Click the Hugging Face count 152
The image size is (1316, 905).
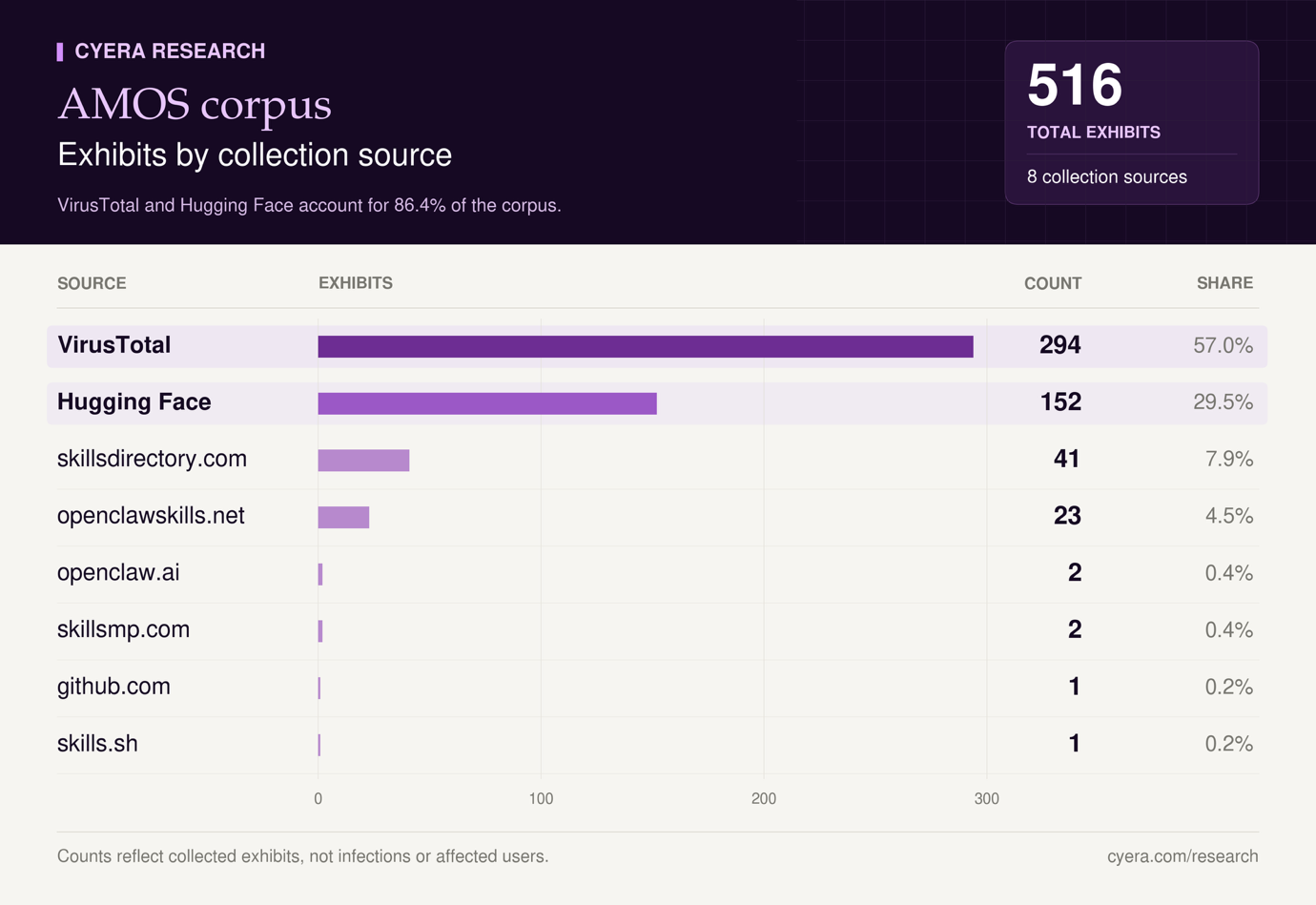point(1060,402)
